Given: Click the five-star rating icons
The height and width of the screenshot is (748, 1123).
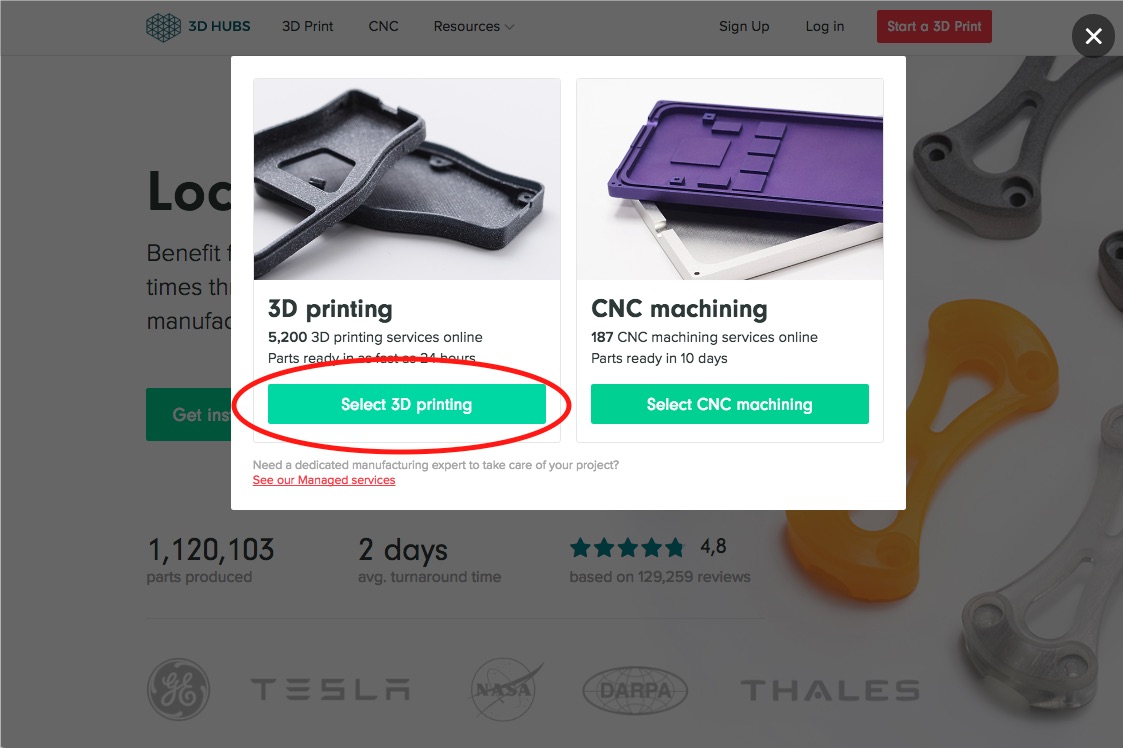Looking at the screenshot, I should pos(627,547).
